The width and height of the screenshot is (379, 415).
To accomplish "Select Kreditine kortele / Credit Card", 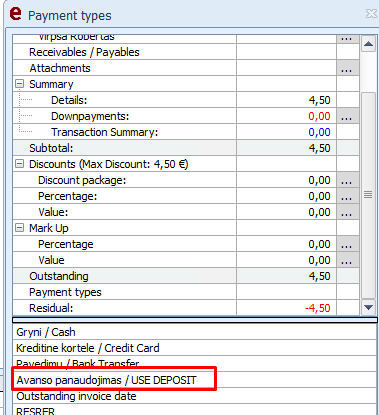I will tap(195, 348).
